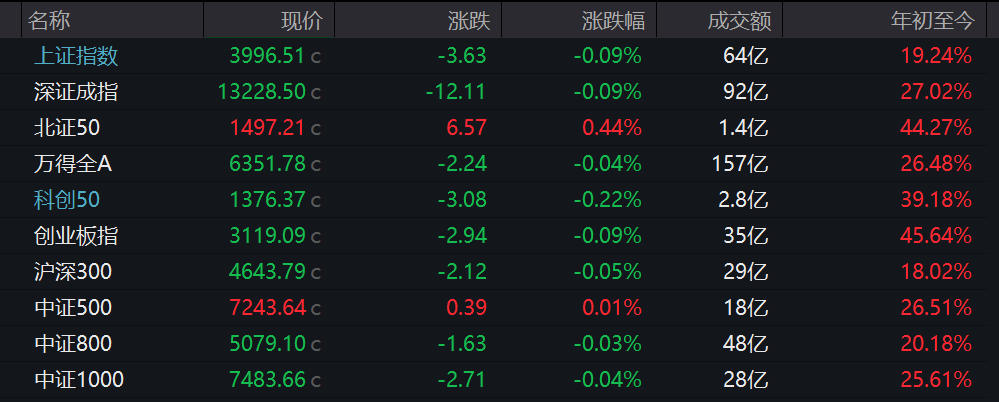Click the price 3119.09 for 创业板指
999x402 pixels.
pos(267,236)
